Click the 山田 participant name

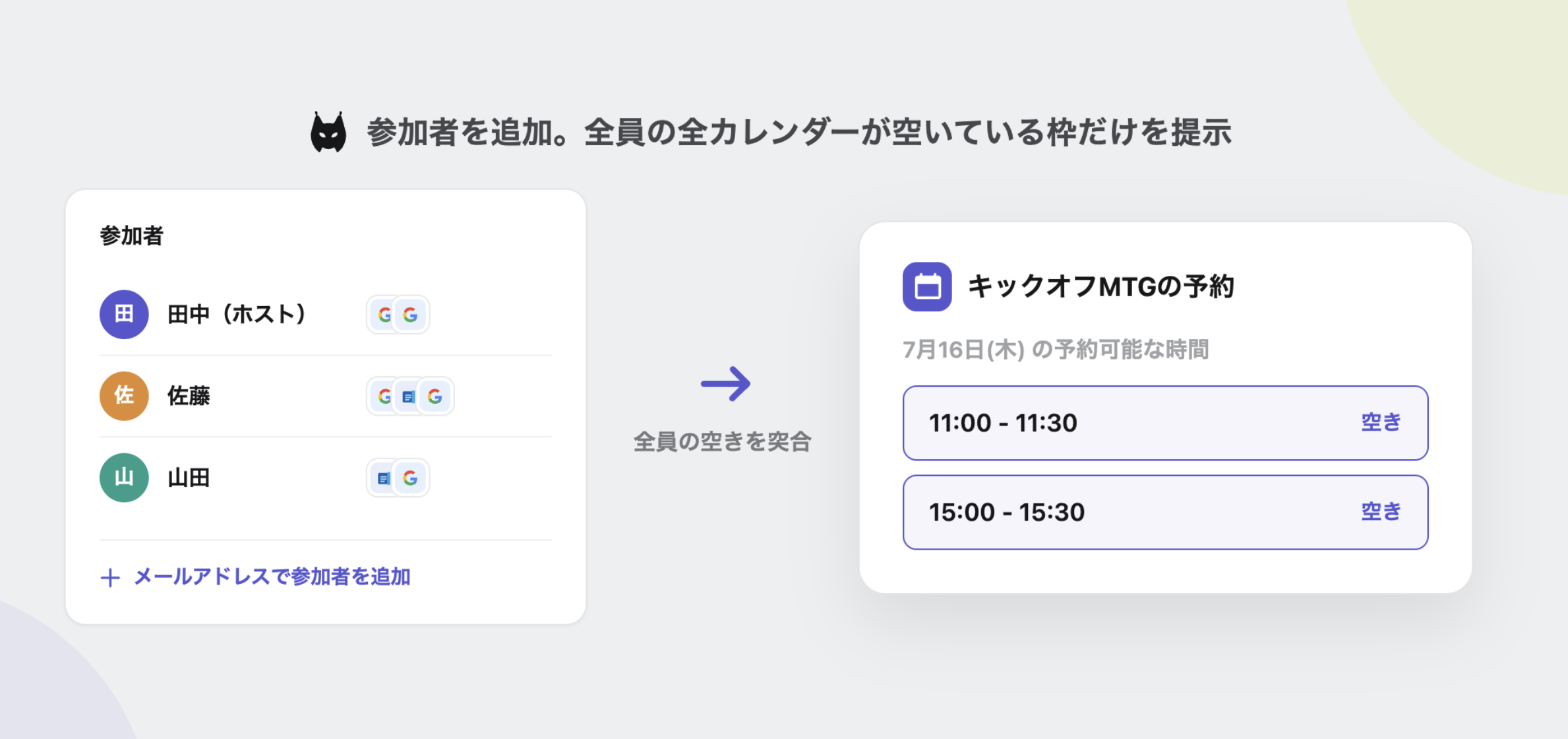(x=189, y=478)
